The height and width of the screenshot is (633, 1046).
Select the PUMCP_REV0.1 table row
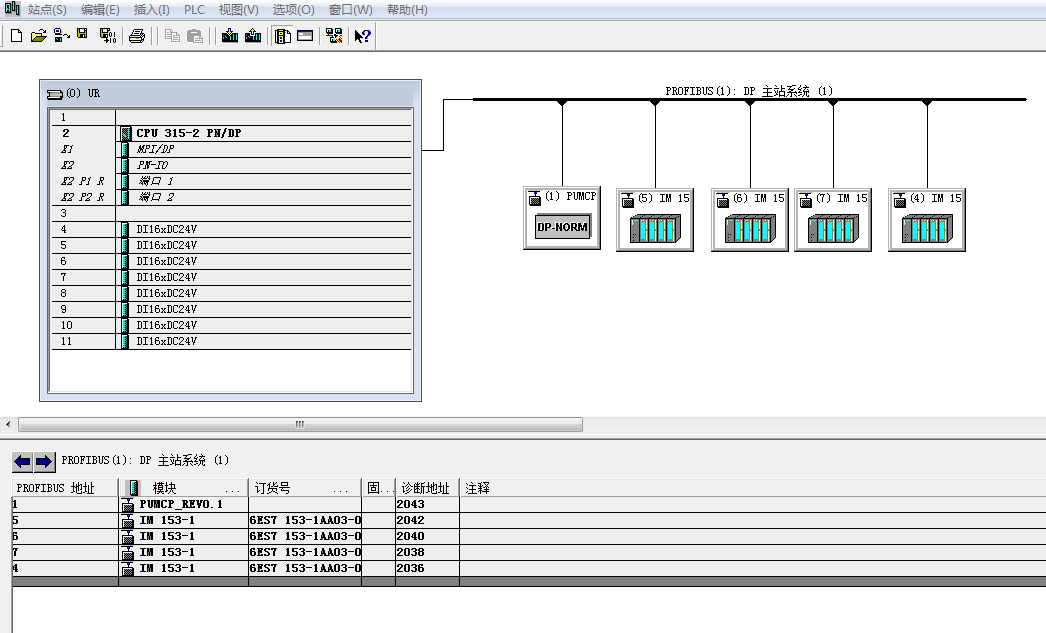(529, 504)
